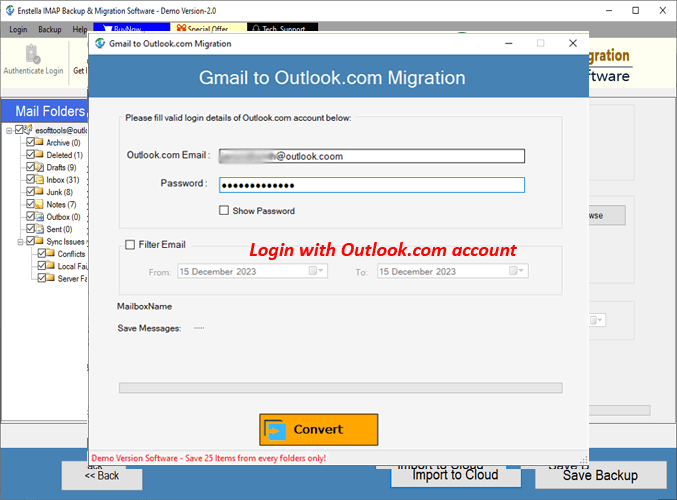Click the Junk folder icon
This screenshot has height=500, width=677.
click(39, 191)
